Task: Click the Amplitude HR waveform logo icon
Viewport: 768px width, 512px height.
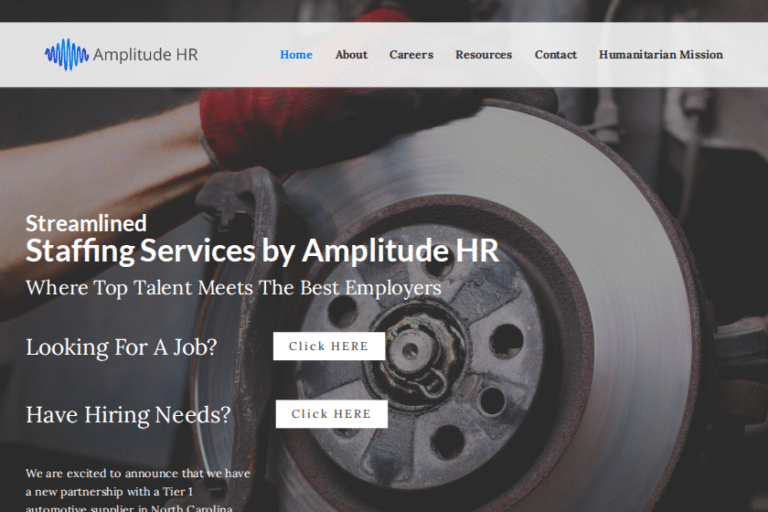Action: [66, 54]
